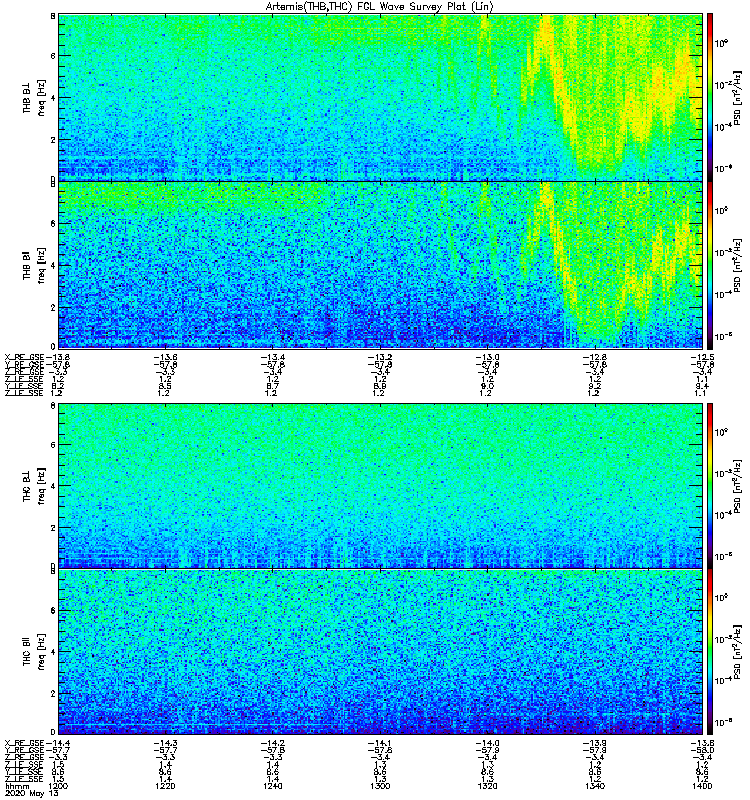Click the '1240' time tick label
The height and width of the screenshot is (800, 750).
point(273,786)
